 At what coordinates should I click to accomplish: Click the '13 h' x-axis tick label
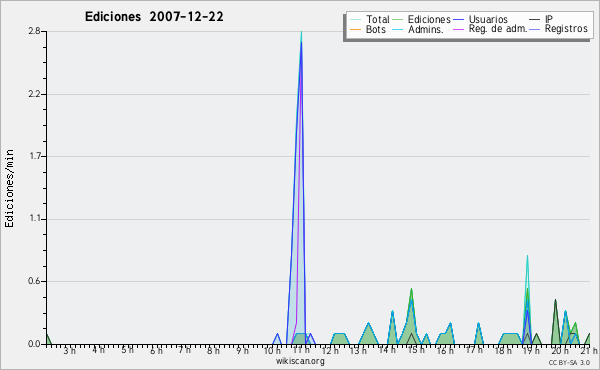pos(359,350)
